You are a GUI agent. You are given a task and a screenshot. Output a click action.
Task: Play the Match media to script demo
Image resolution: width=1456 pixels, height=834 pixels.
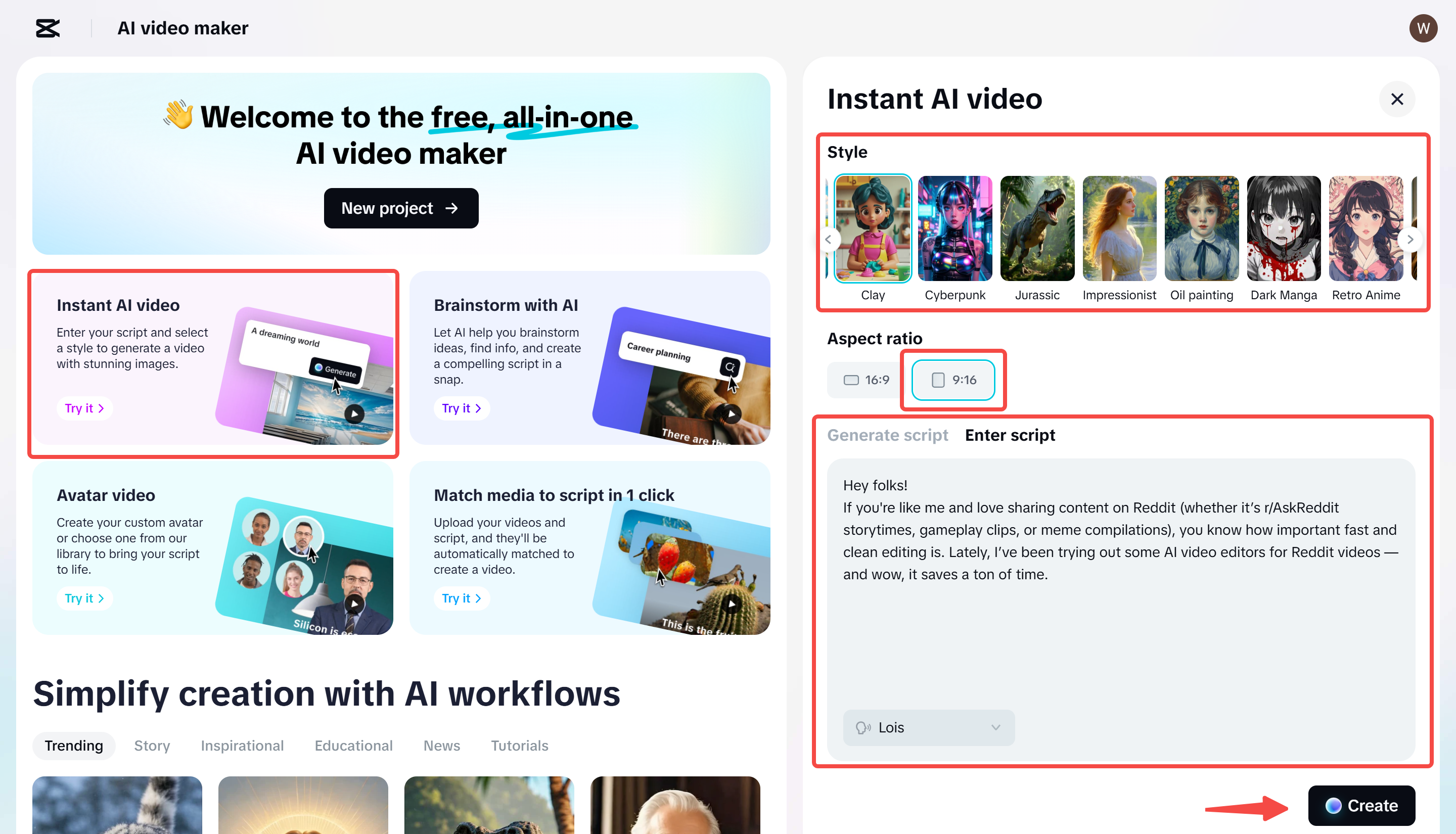(732, 603)
